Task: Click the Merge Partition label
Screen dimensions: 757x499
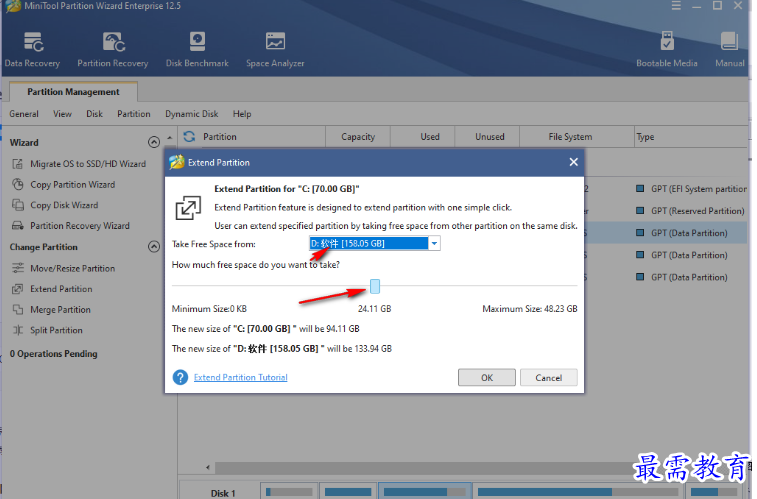Action: pyautogui.click(x=60, y=309)
